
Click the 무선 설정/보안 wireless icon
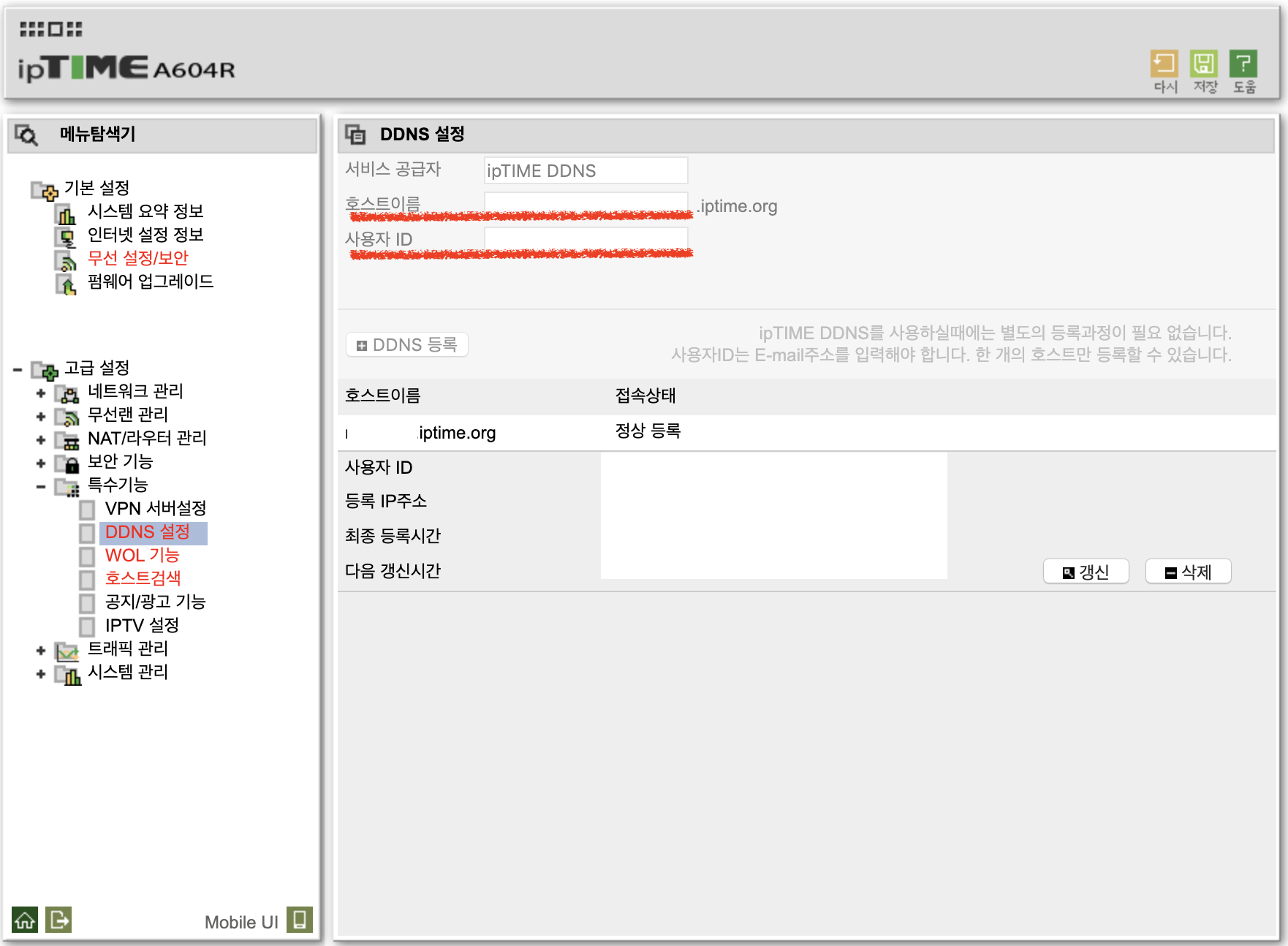click(66, 260)
